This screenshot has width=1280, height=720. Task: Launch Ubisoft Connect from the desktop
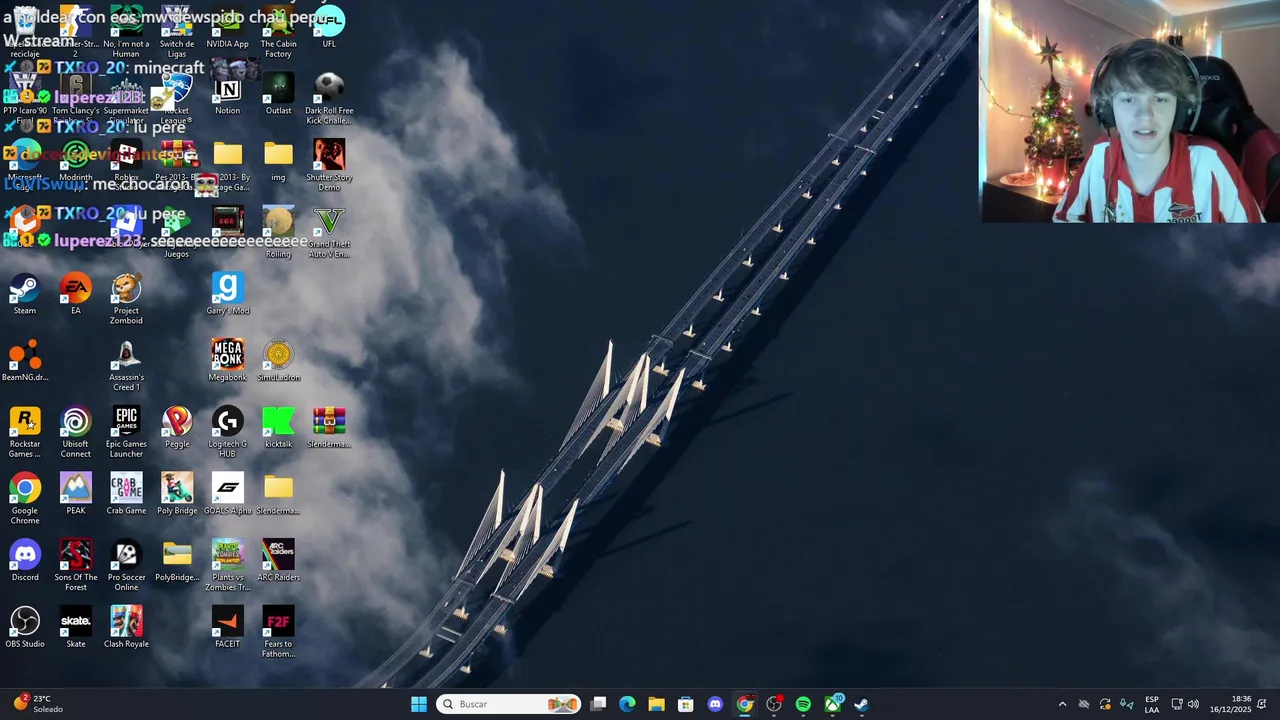[76, 433]
